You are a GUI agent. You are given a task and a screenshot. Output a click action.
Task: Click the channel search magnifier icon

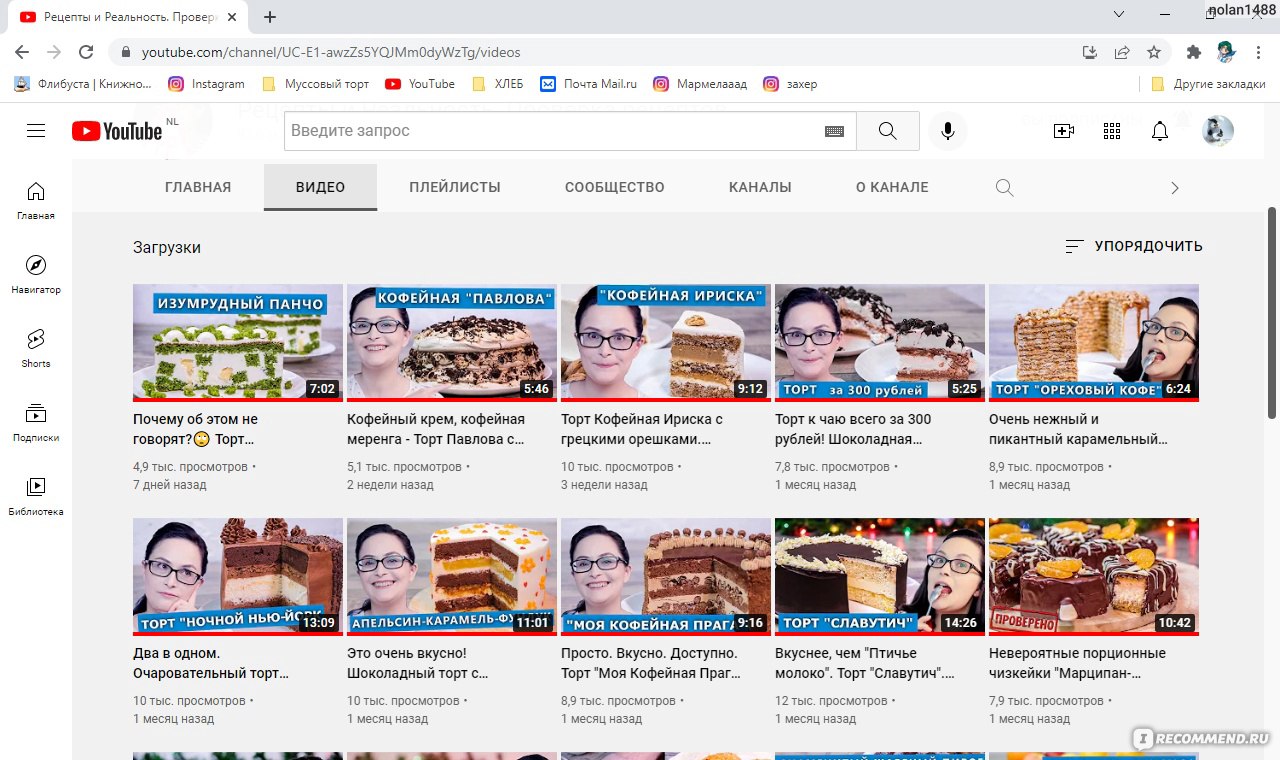(x=1005, y=188)
